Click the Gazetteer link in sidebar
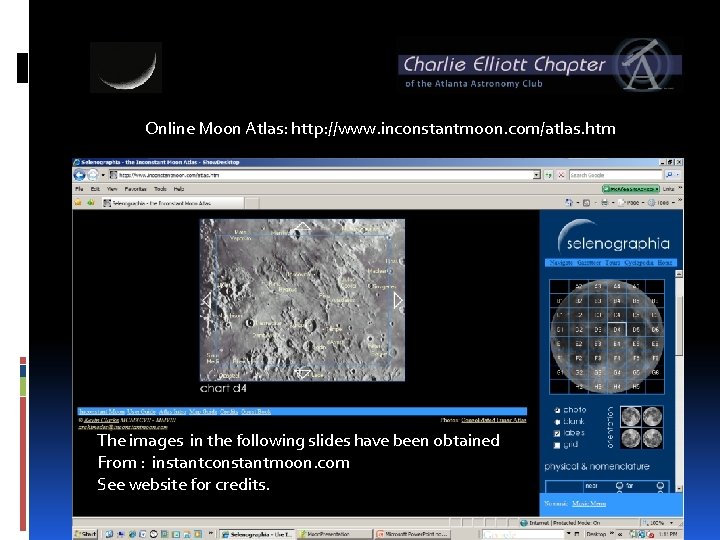This screenshot has width=720, height=540. point(589,263)
